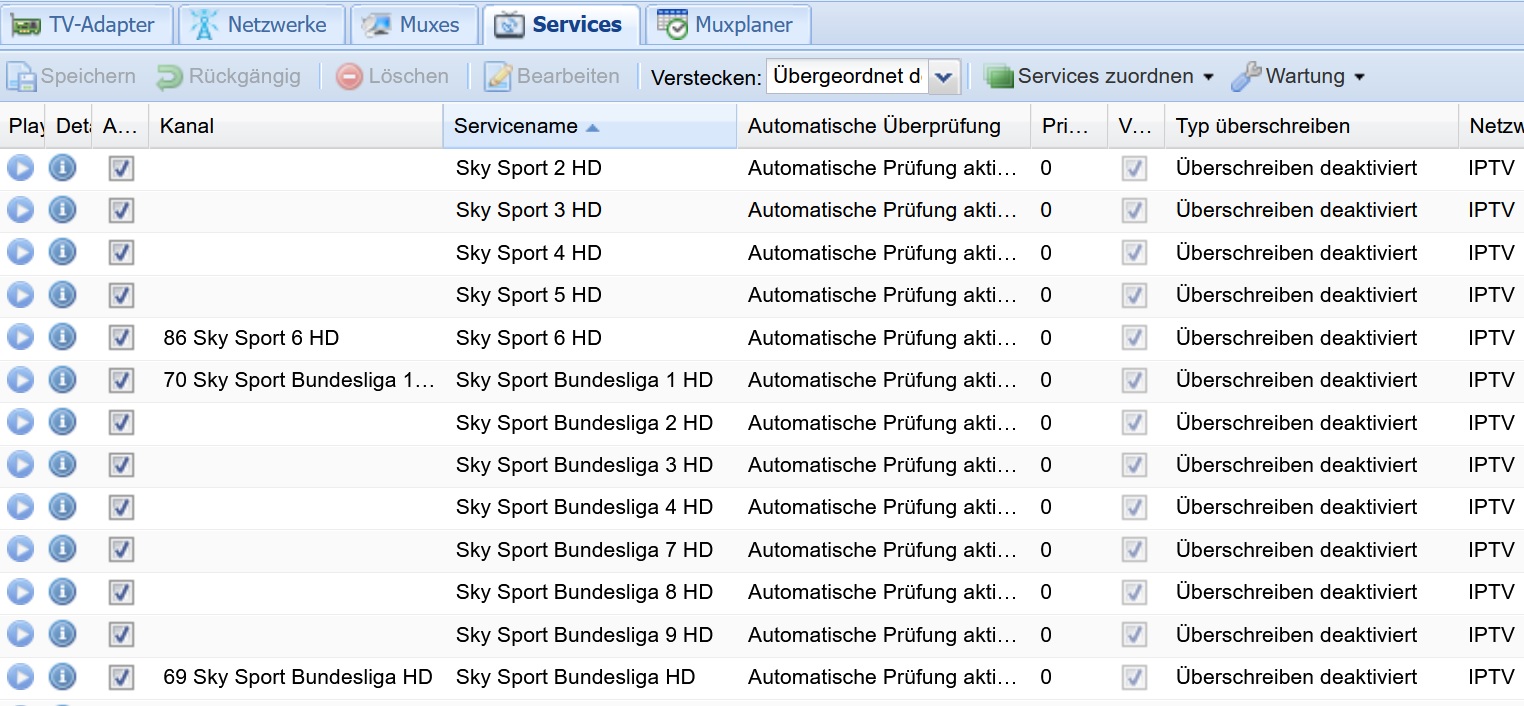Open the Muxes tab
This screenshot has width=1524, height=706.
click(x=412, y=25)
